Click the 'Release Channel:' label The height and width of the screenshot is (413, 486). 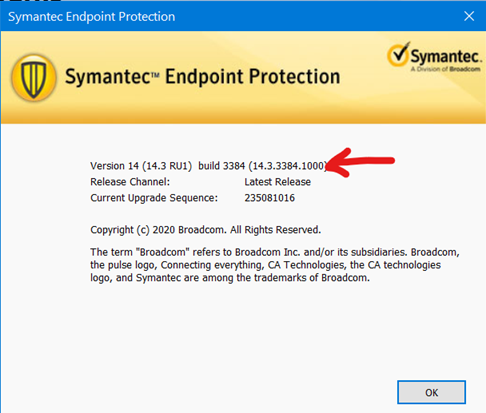click(x=130, y=182)
